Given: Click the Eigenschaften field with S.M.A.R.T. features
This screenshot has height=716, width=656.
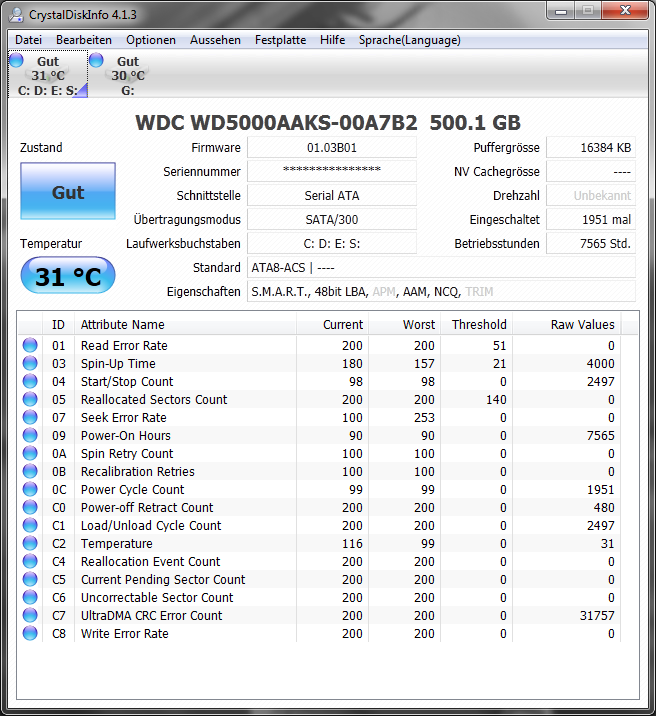Looking at the screenshot, I should [x=441, y=291].
